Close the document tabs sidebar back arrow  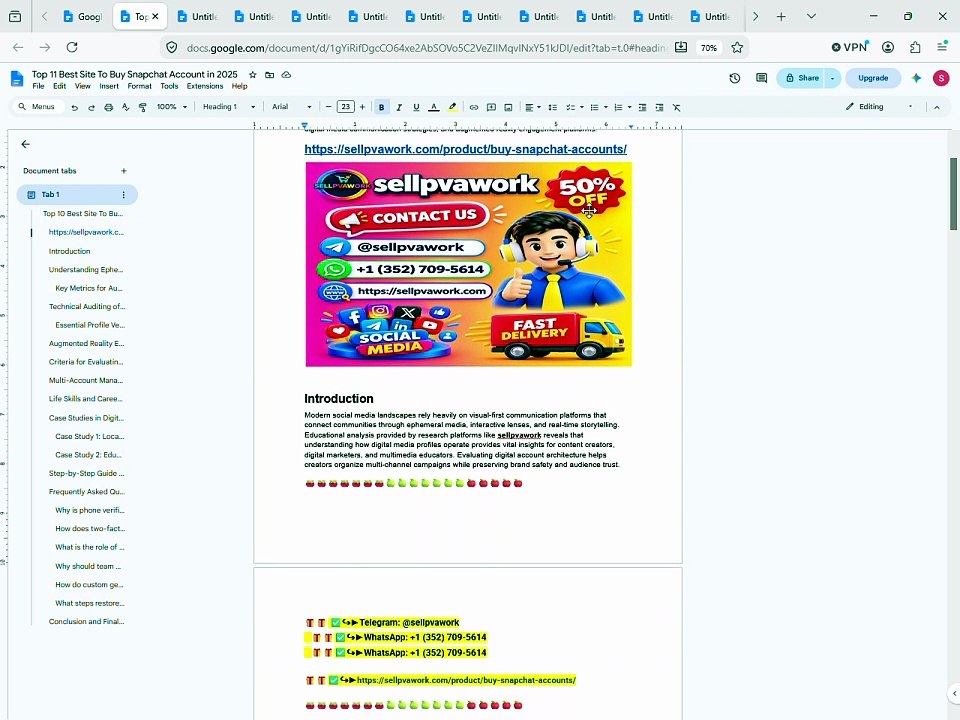(25, 144)
